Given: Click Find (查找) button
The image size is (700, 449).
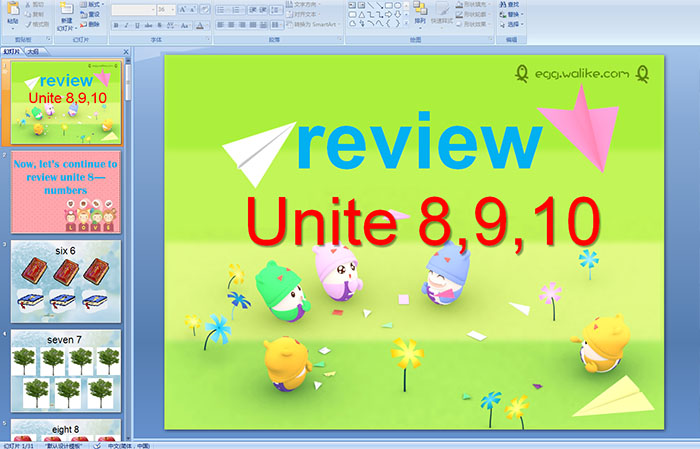Looking at the screenshot, I should [510, 4].
